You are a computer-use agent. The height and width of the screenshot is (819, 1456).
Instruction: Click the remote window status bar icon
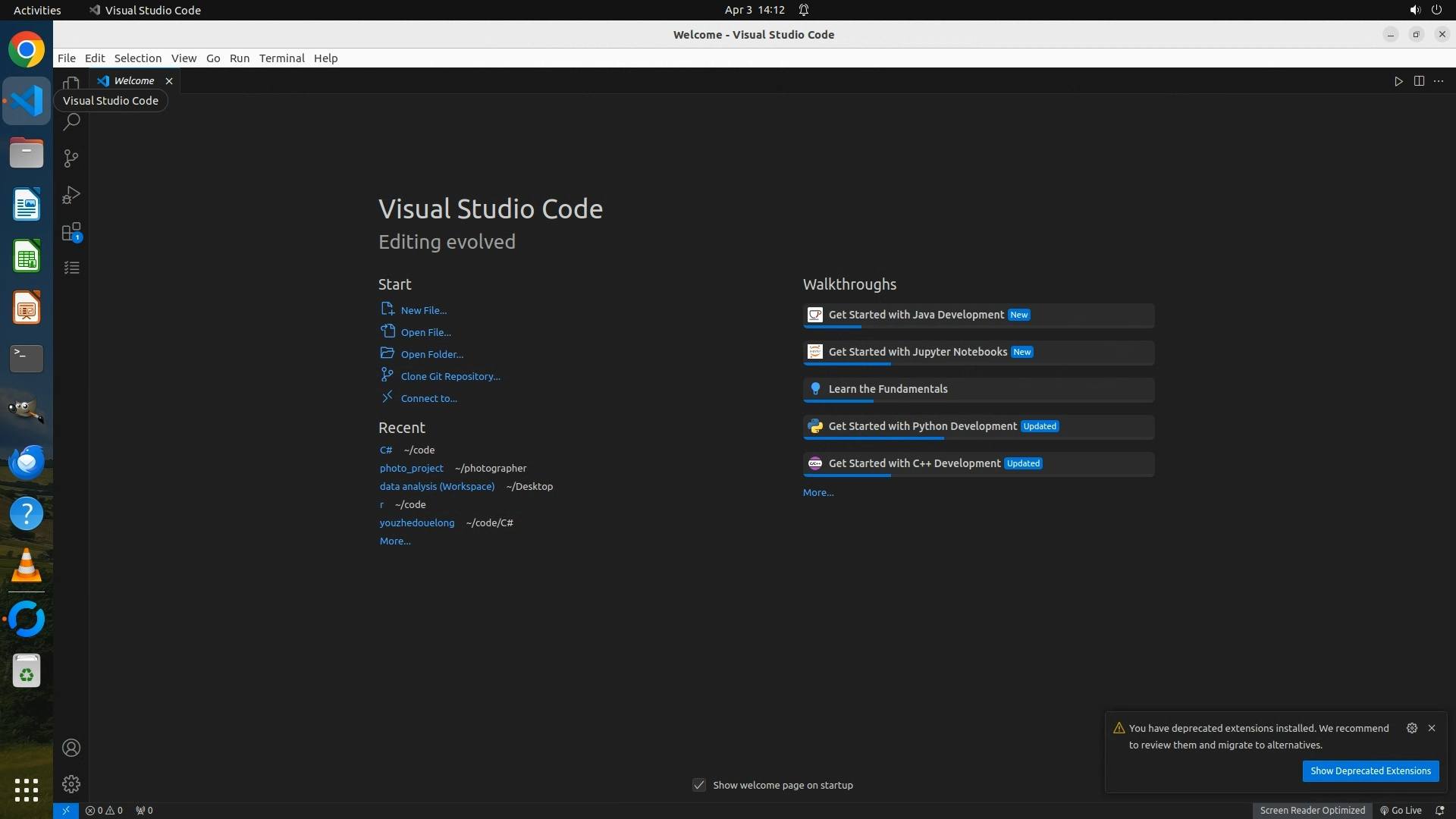coord(65,810)
